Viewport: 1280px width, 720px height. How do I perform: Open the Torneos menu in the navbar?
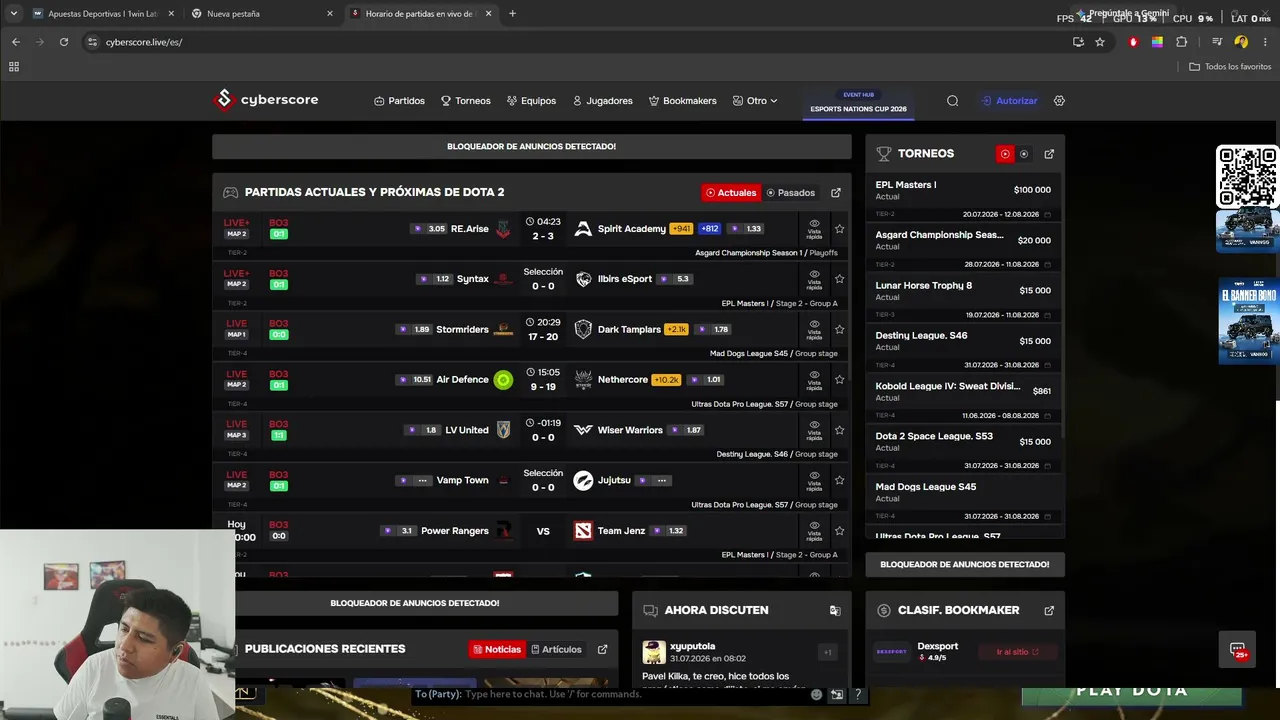pos(466,101)
